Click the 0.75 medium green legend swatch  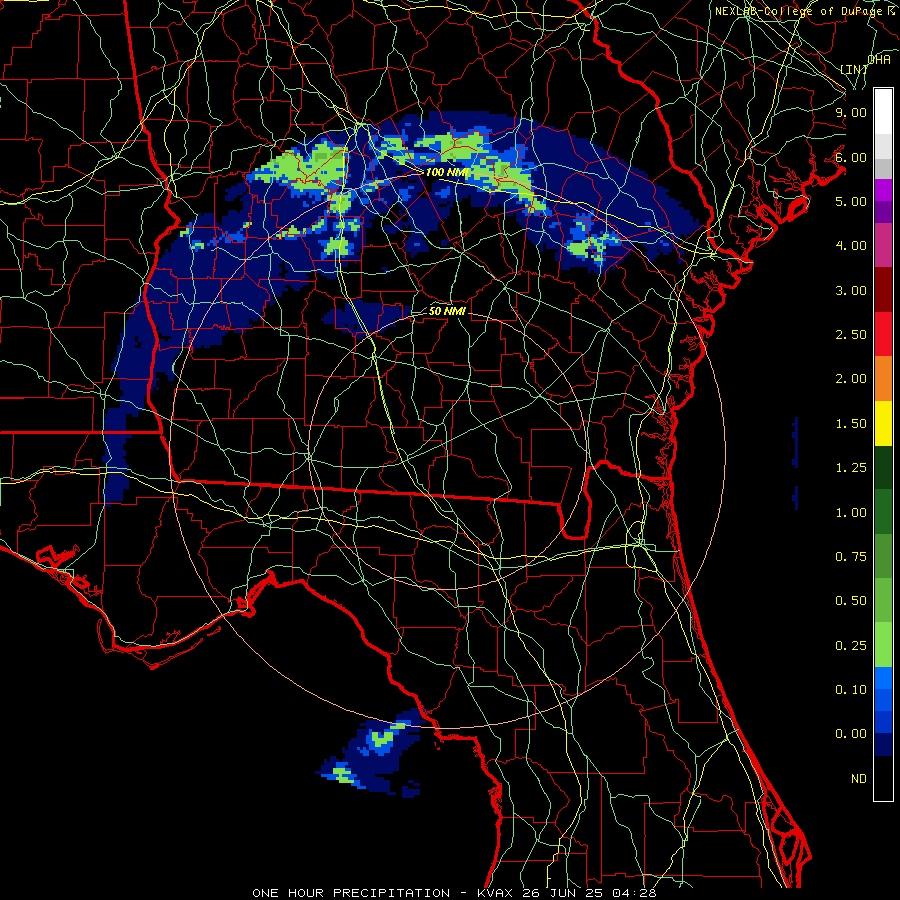pos(883,556)
